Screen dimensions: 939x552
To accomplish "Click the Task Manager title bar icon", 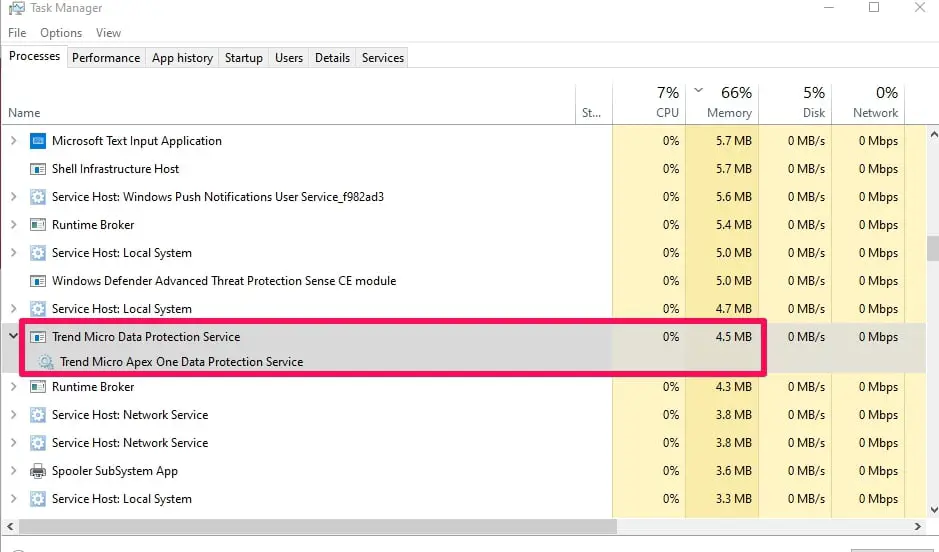I will pos(16,8).
